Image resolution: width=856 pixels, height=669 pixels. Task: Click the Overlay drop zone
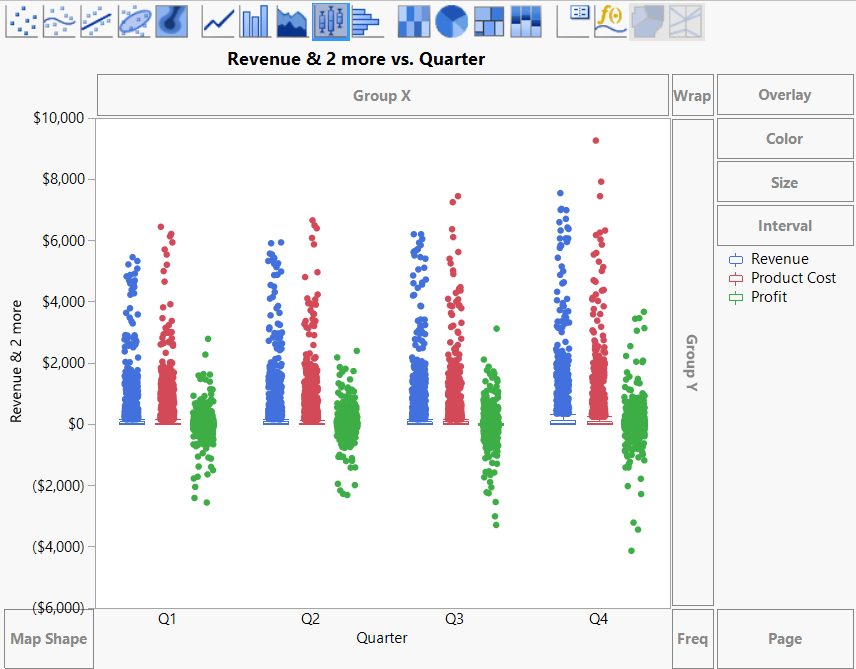tap(784, 94)
